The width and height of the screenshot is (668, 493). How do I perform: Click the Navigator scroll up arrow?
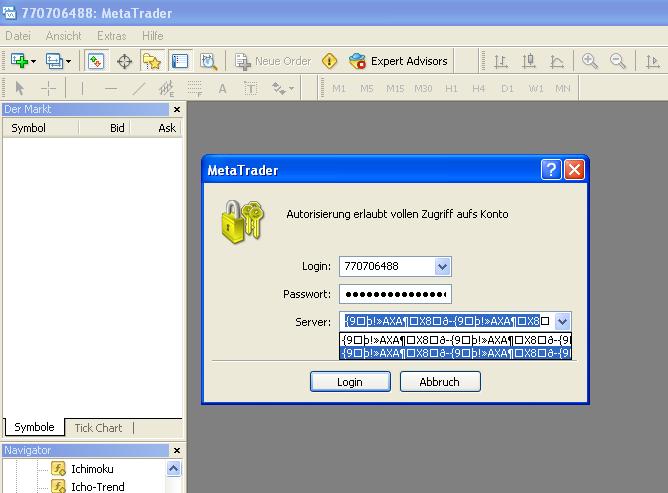173,469
